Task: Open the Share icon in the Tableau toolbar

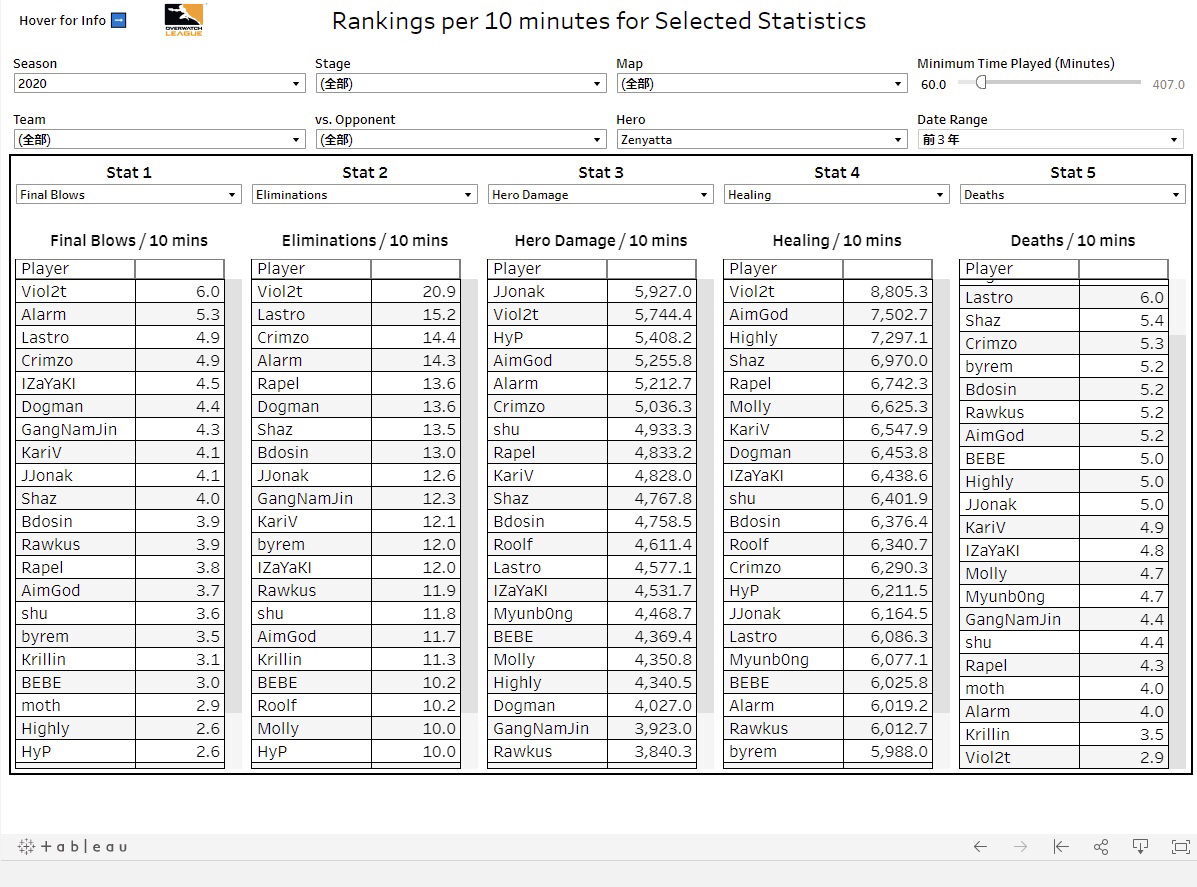Action: (x=1101, y=847)
